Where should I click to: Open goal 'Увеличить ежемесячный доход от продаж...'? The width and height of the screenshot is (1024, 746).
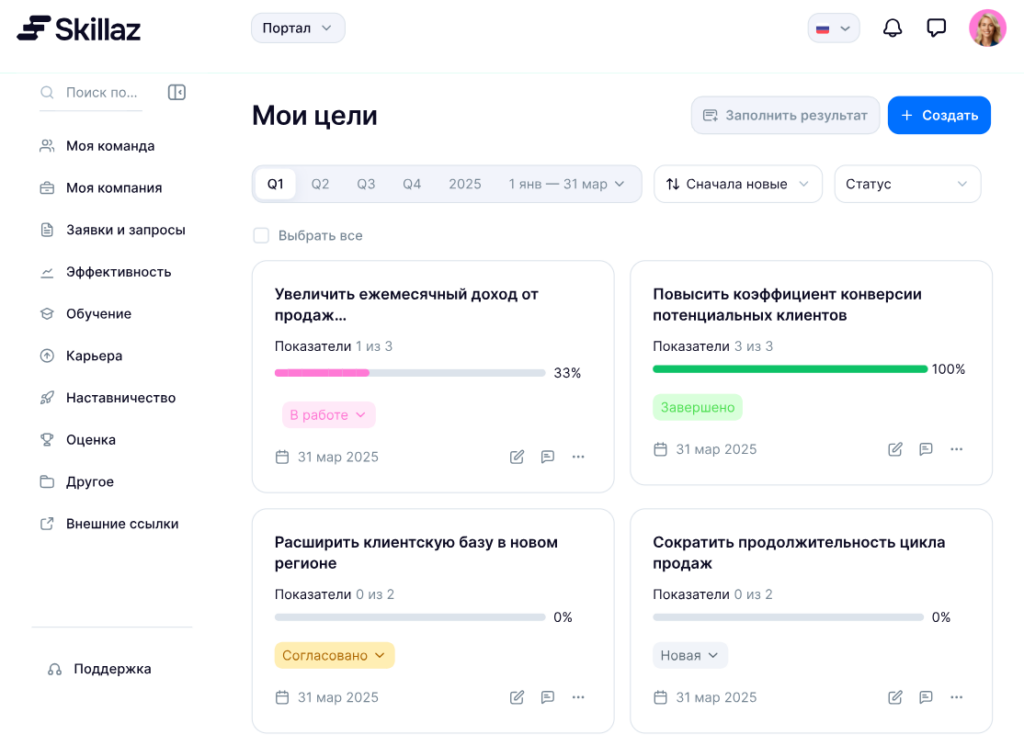tap(406, 304)
